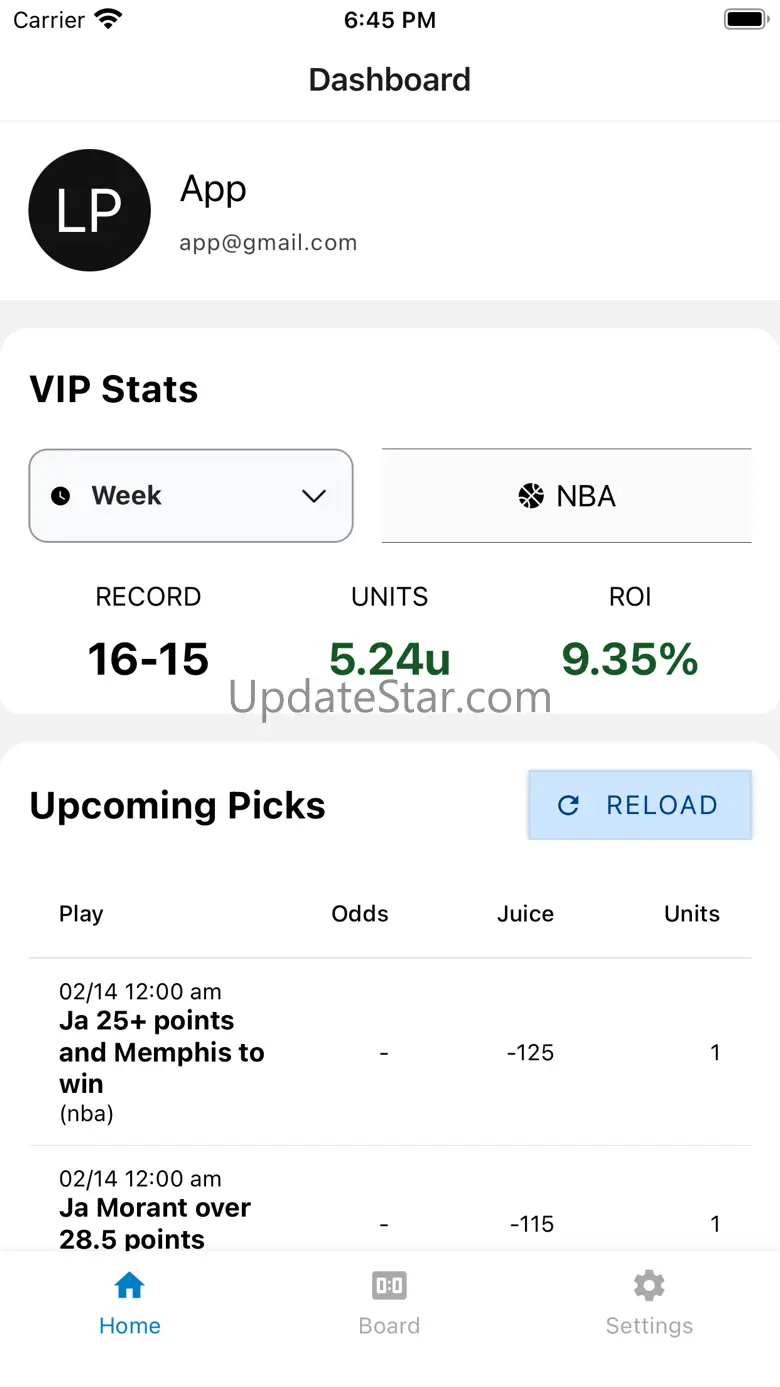Viewport: 780px width, 1387px height.
Task: Tap the Home house icon
Action: coord(130,1285)
